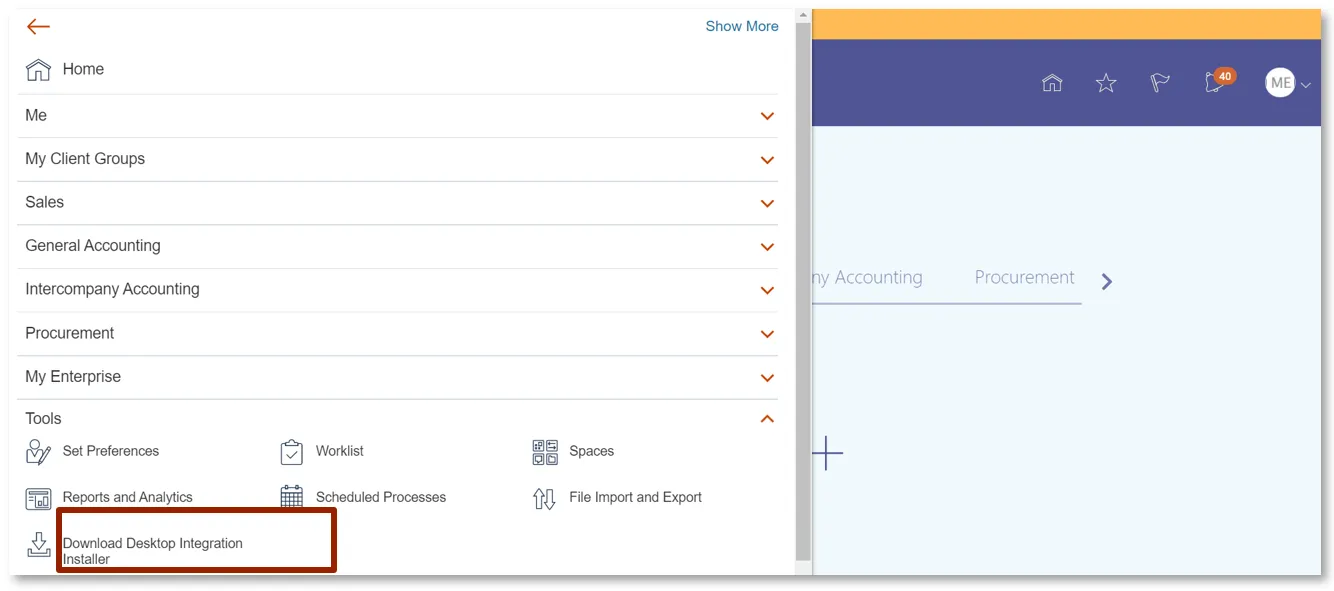Open the Spaces icon

[x=545, y=452]
